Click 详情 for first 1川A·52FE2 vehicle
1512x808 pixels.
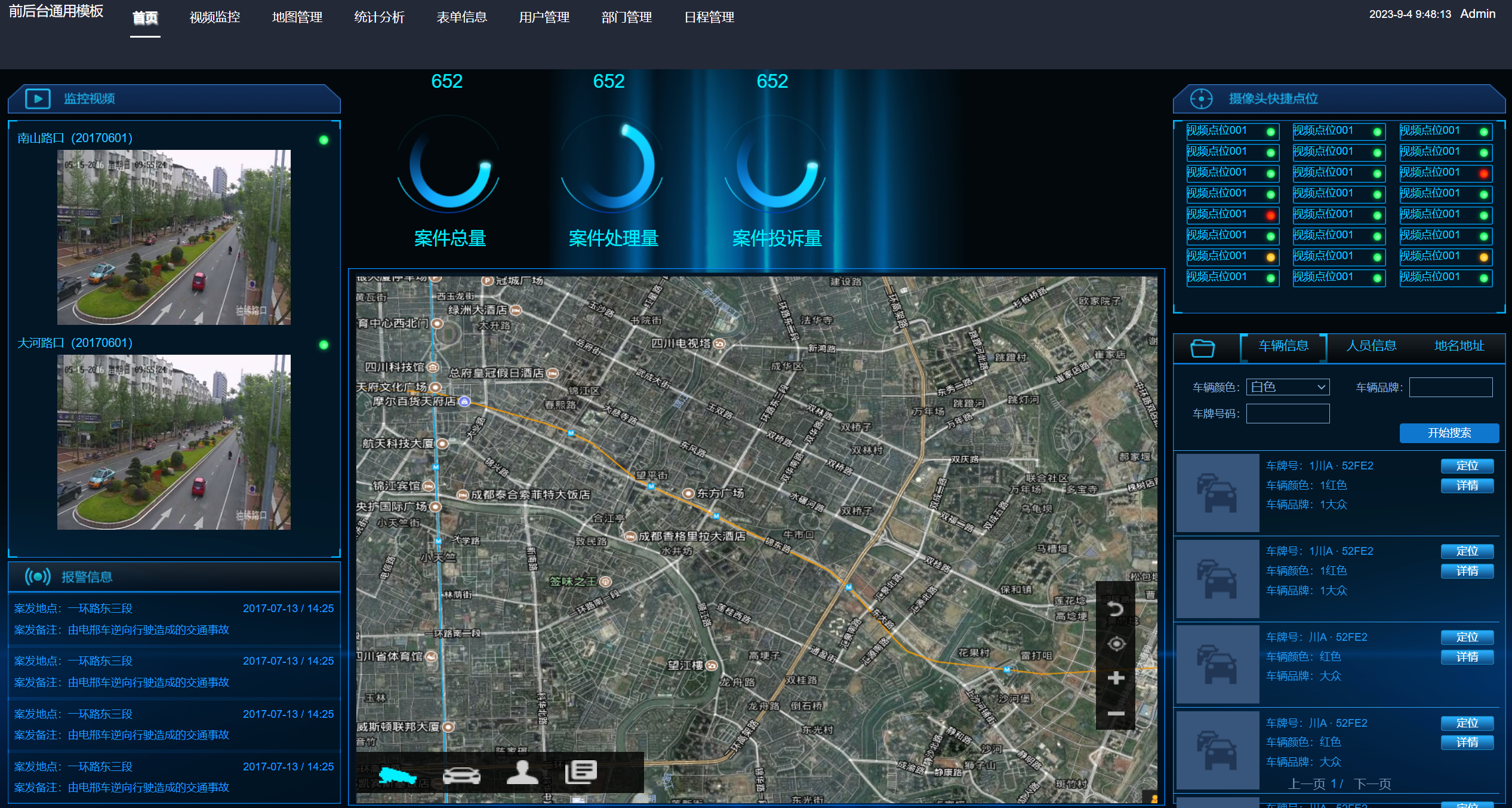coord(1467,486)
